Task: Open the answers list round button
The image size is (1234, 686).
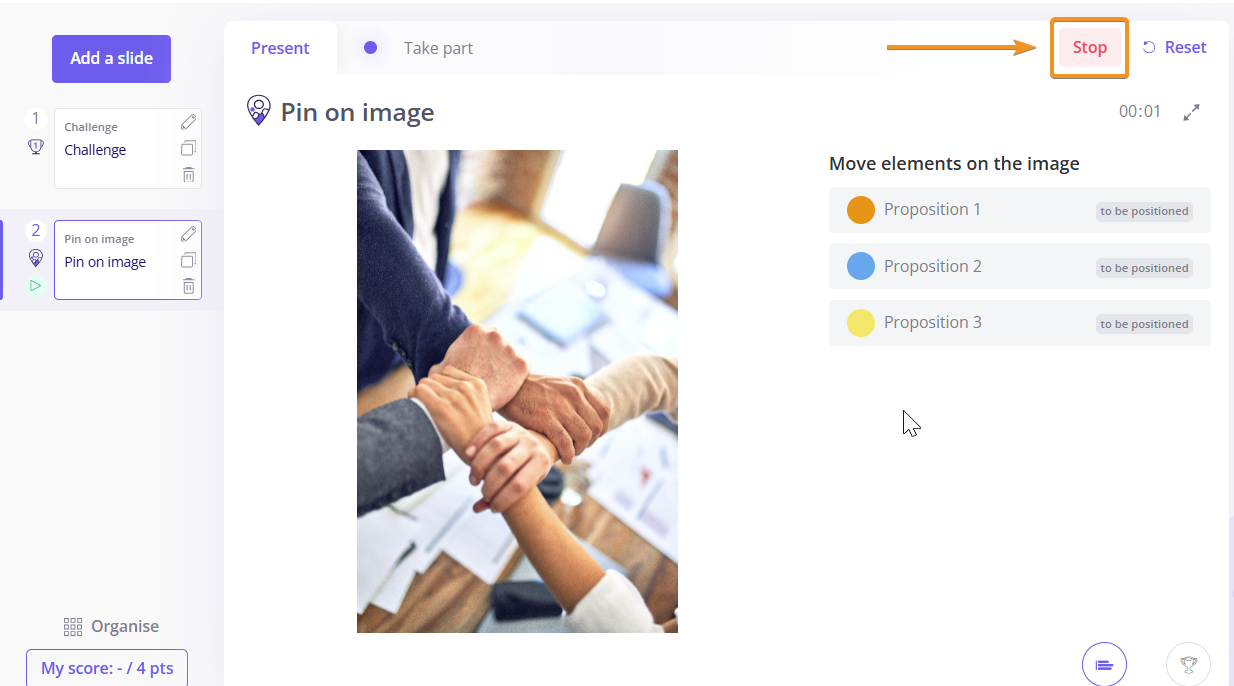Action: click(1104, 664)
